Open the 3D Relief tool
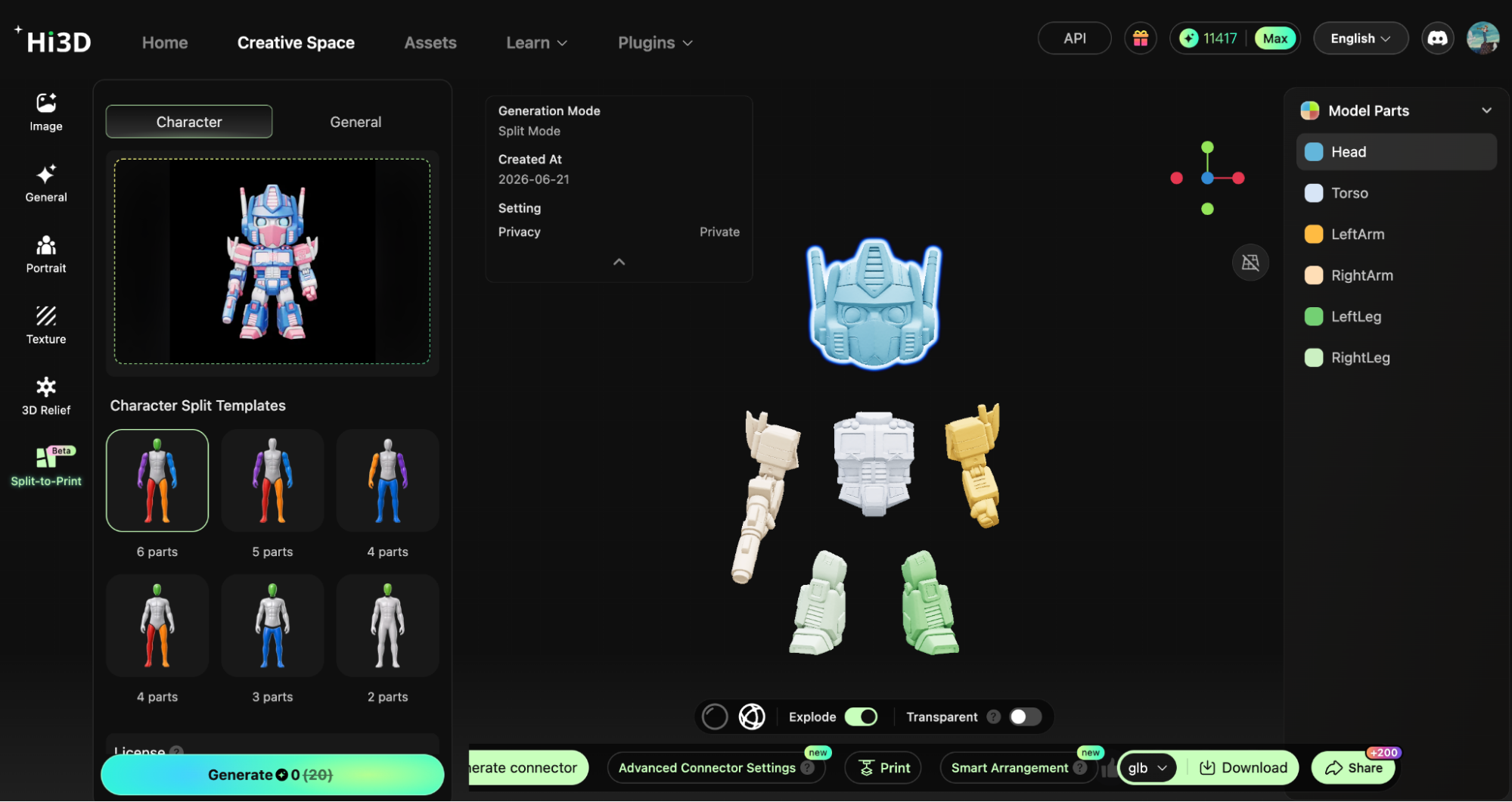 point(46,396)
